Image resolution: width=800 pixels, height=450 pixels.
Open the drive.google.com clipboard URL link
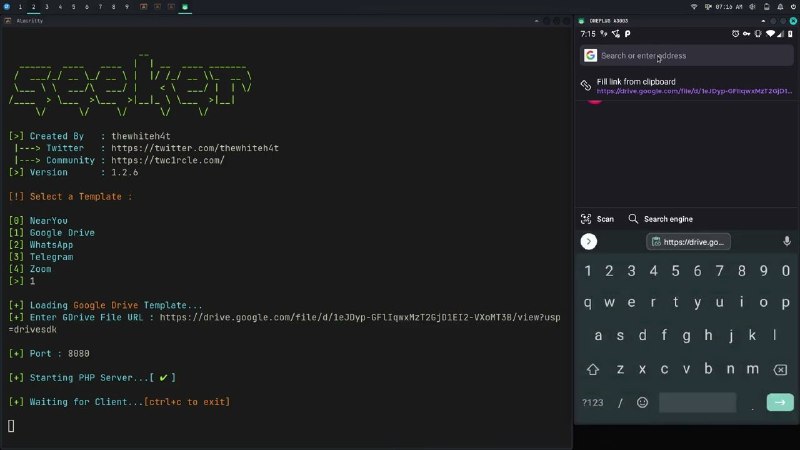[x=694, y=91]
